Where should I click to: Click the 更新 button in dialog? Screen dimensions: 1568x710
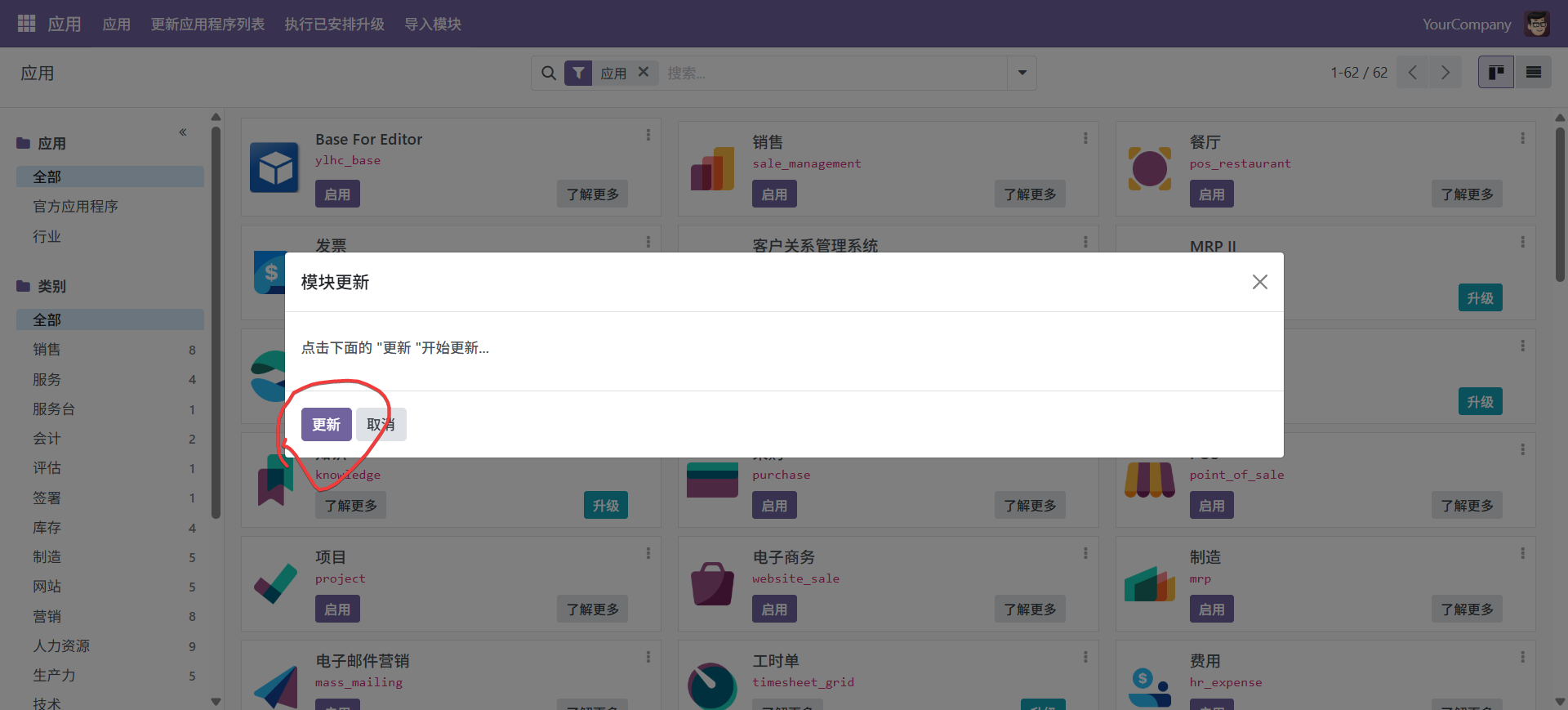point(326,424)
